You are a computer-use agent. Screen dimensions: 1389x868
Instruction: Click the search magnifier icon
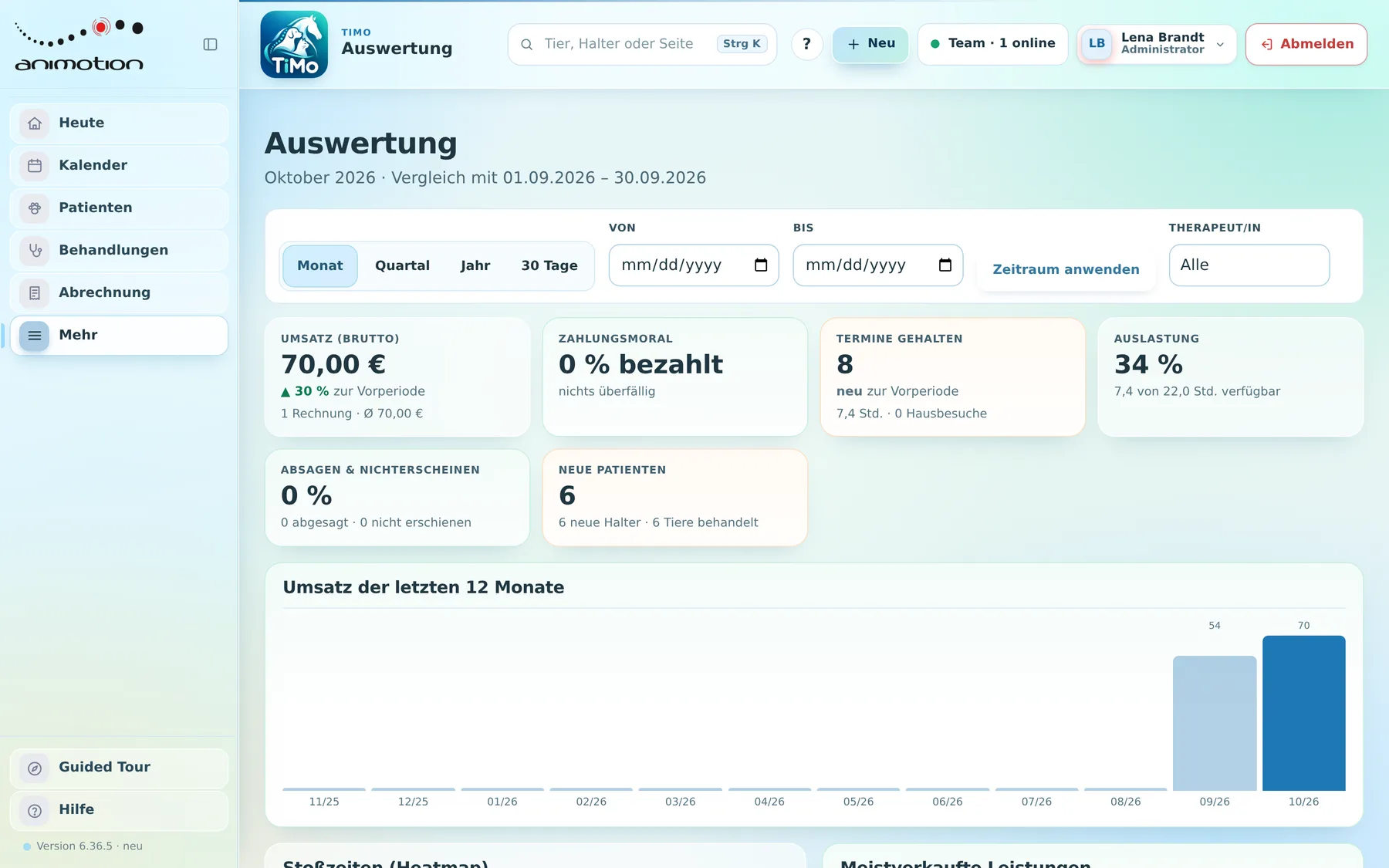tap(527, 45)
